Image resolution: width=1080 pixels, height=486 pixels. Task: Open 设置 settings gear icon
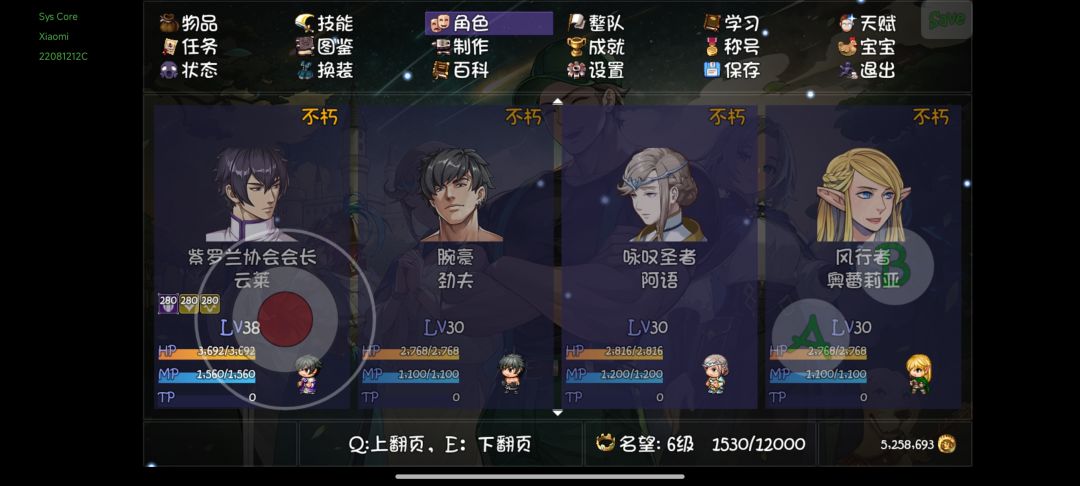point(577,70)
